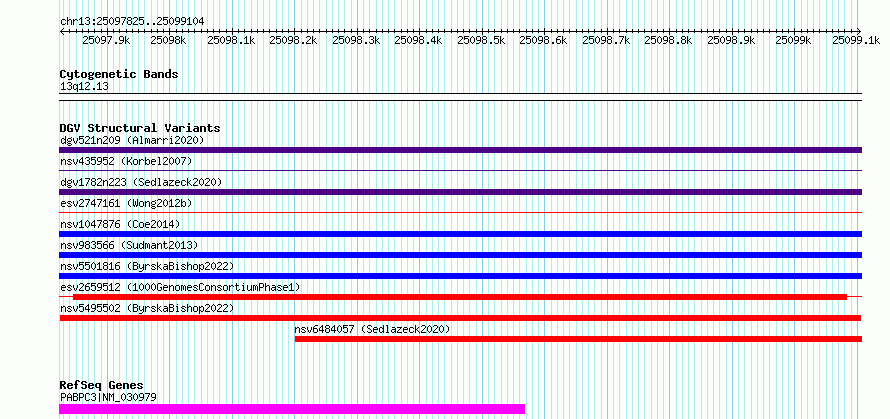Open the nsv983566 (Sudmant2013) label

pos(129,245)
